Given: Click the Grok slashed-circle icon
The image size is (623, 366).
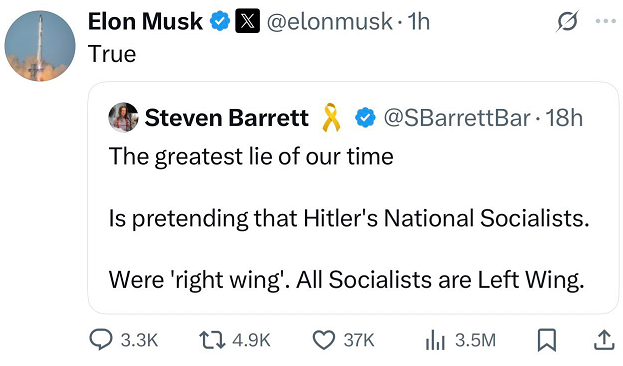Looking at the screenshot, I should 567,21.
